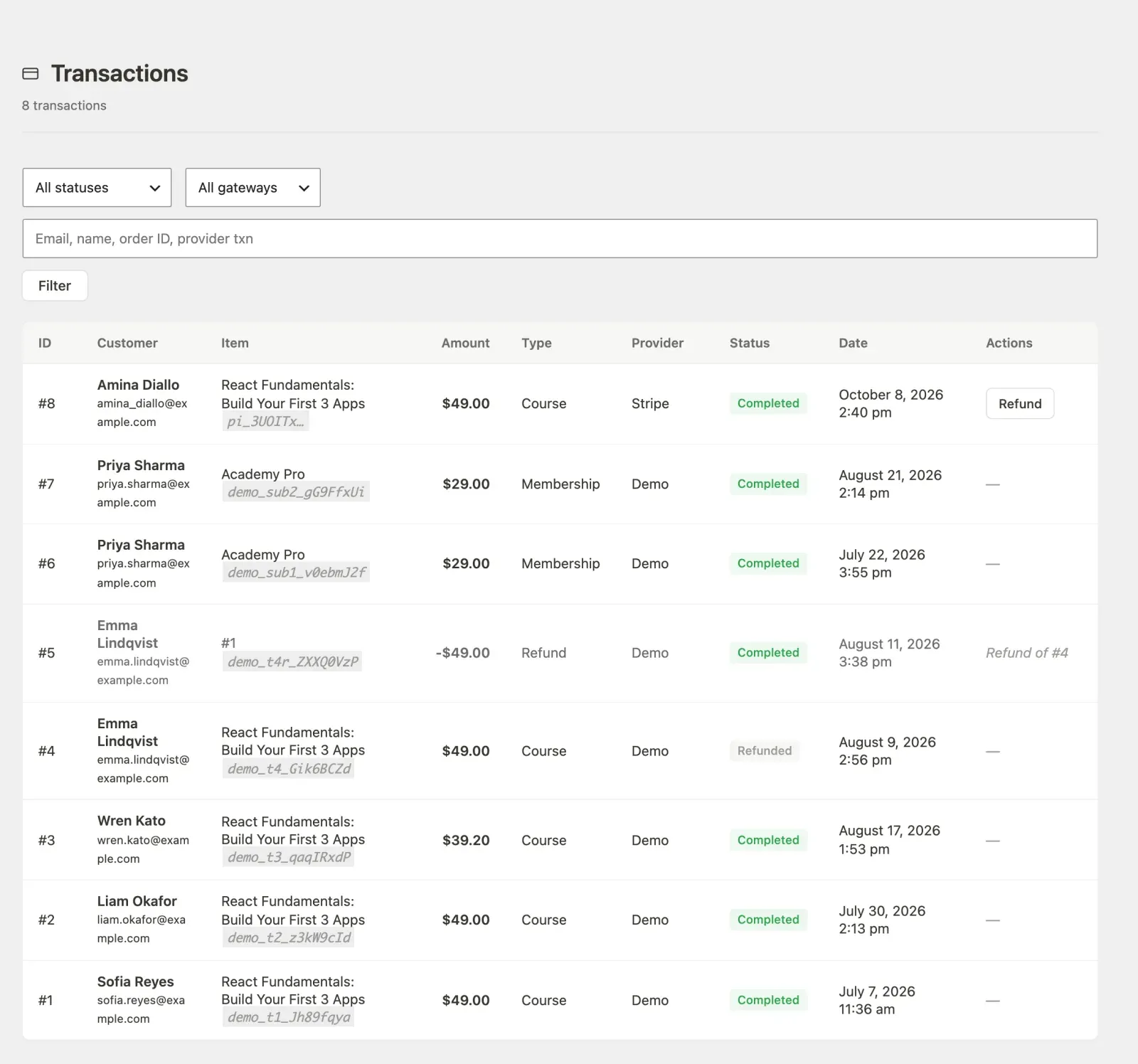This screenshot has height=1064, width=1138.
Task: Click the 'Refund of #4' note
Action: pos(1026,653)
